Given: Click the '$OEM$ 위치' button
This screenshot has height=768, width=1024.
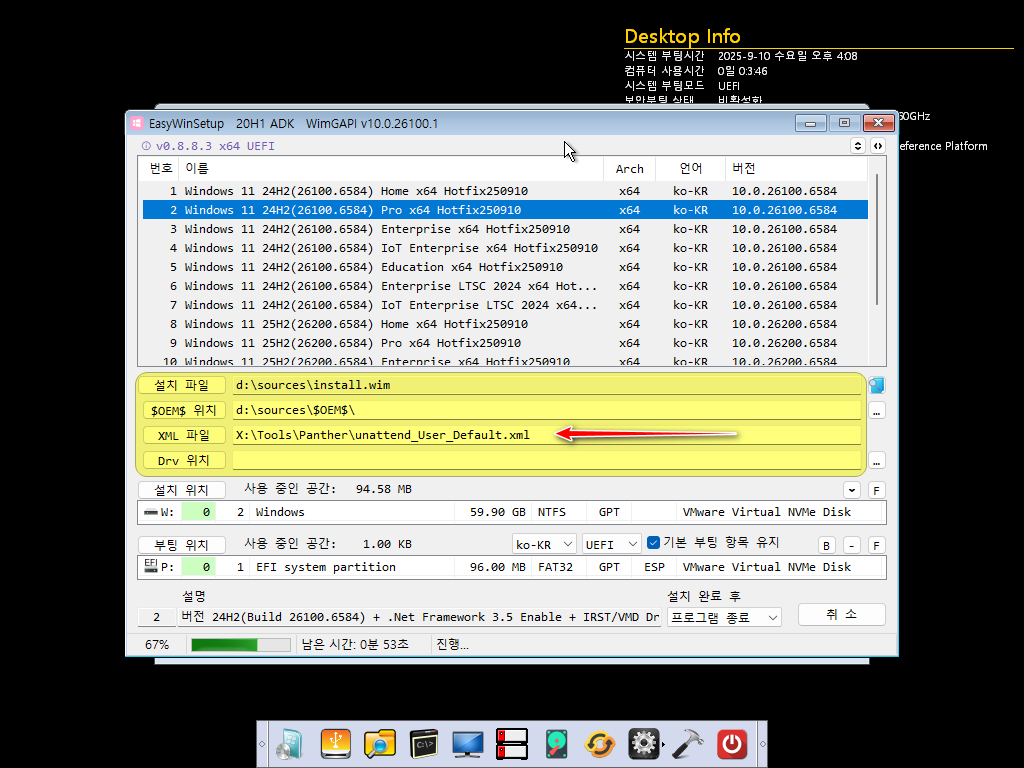Looking at the screenshot, I should click(183, 410).
